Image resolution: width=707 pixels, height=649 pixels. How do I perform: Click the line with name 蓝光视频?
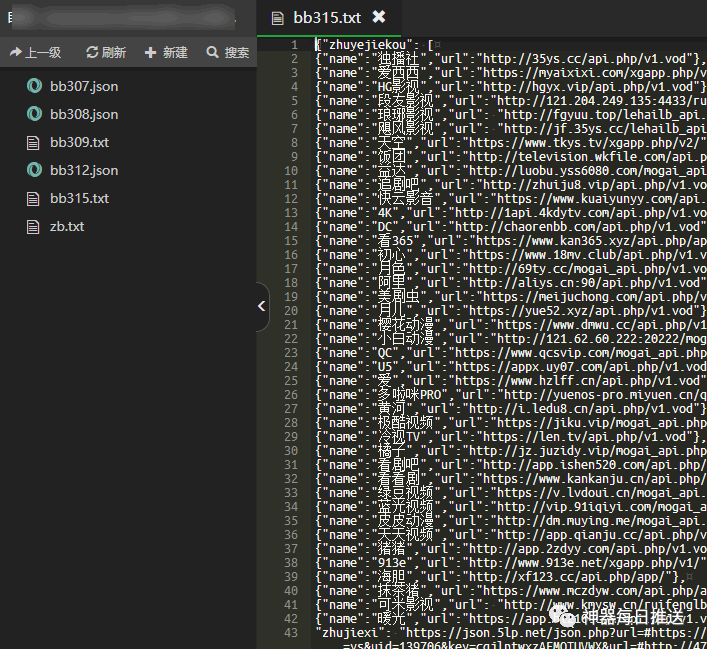[x=510, y=506]
